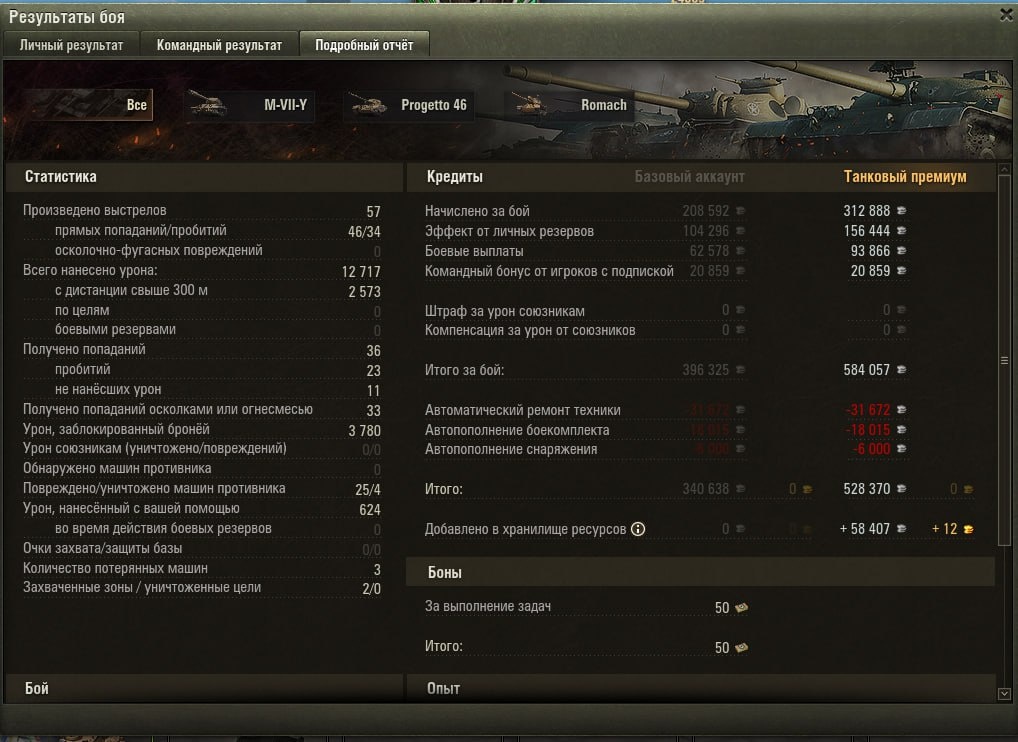Click the bond icon beside За выполнение задач

pyautogui.click(x=741, y=608)
